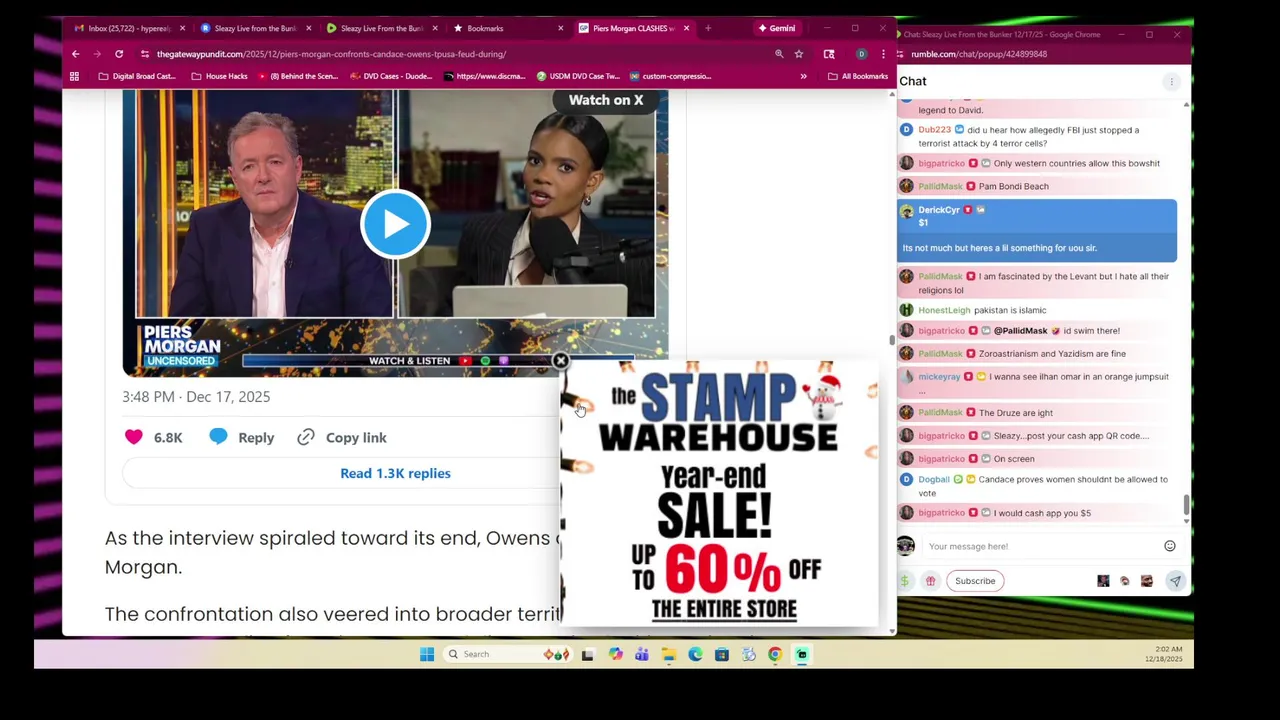The width and height of the screenshot is (1280, 720).
Task: Insert the first emote next to Subscribe
Action: click(1103, 581)
